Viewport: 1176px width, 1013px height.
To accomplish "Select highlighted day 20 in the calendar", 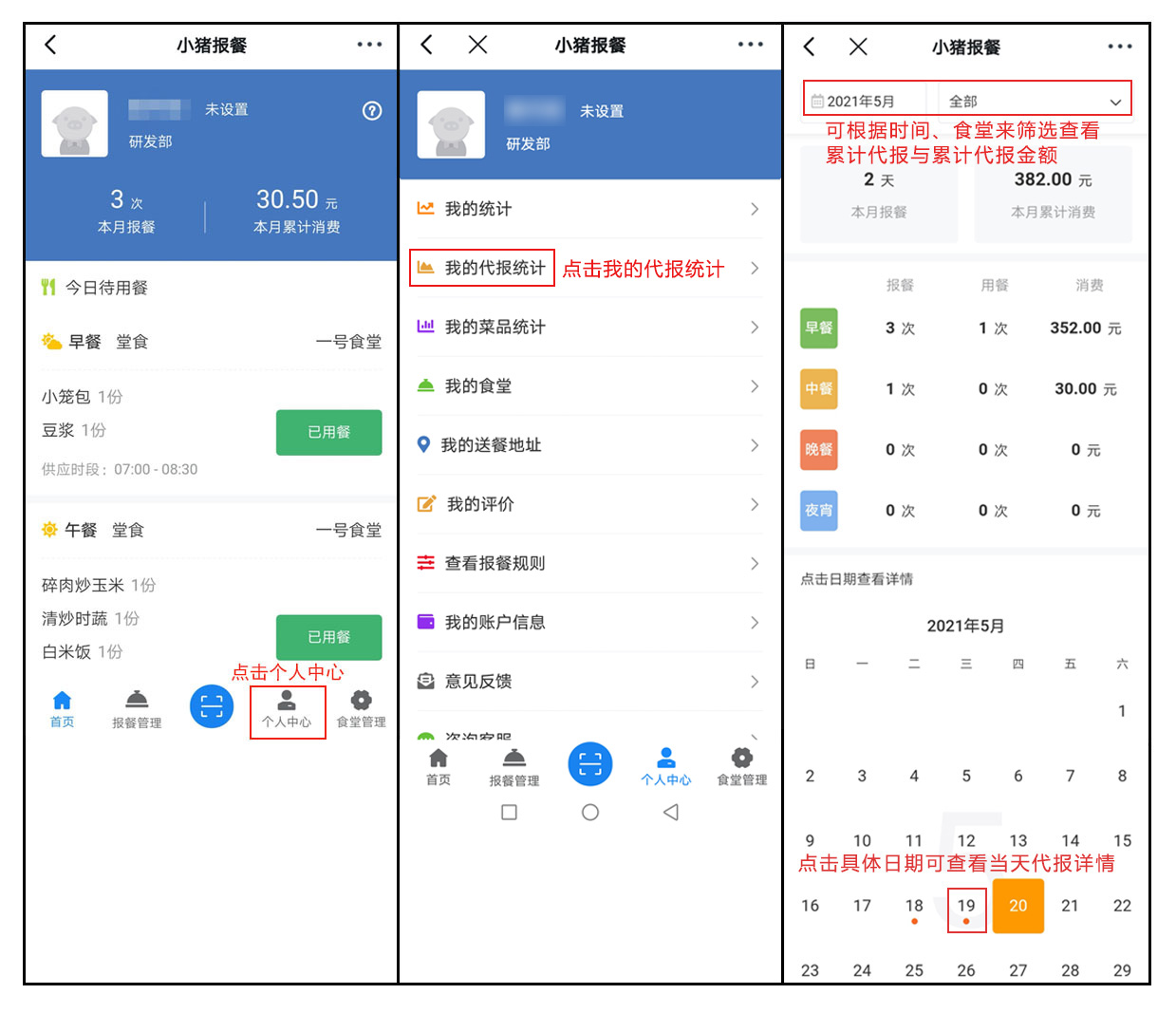I will pos(1018,906).
